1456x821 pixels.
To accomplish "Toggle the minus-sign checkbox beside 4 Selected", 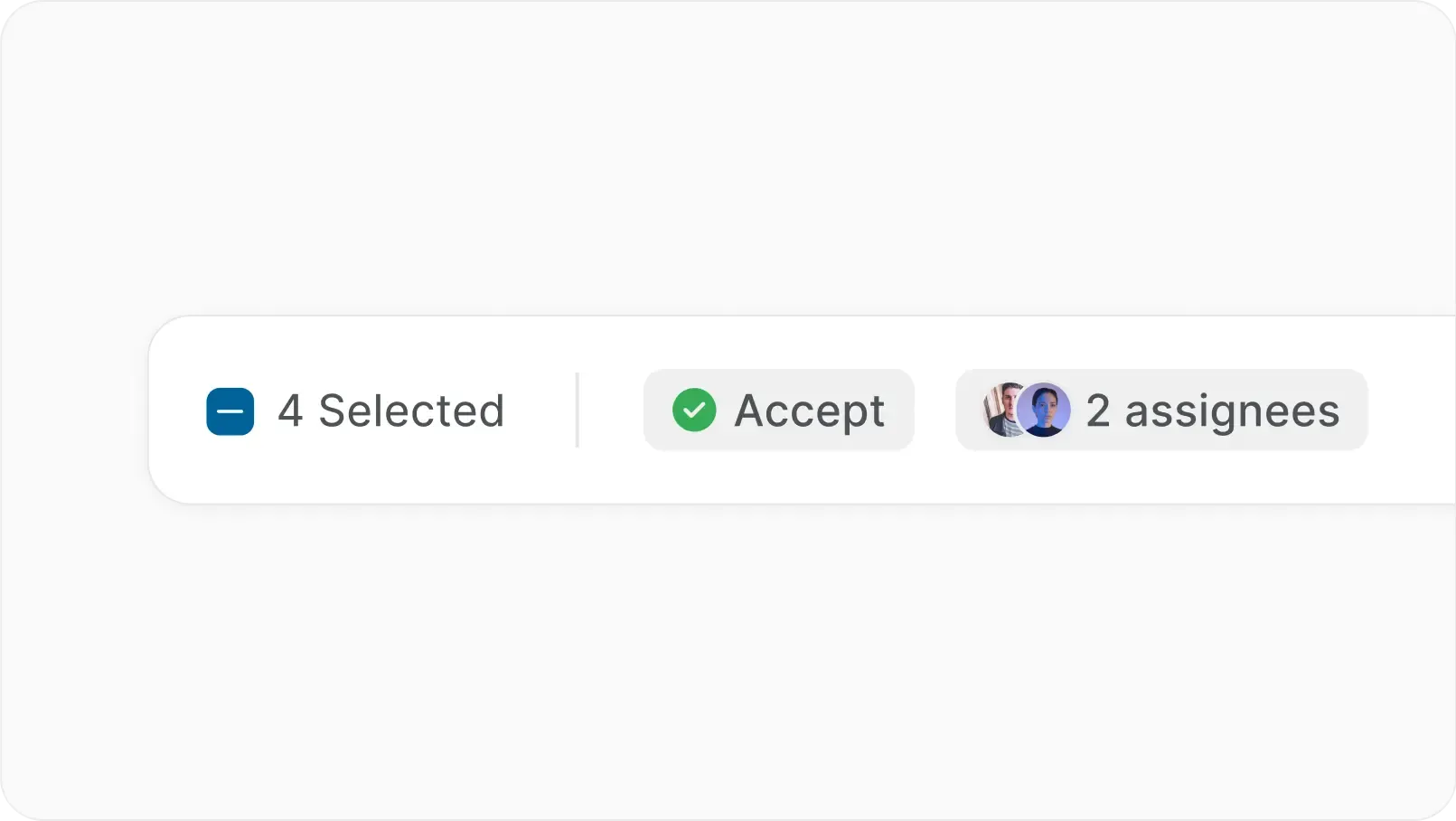I will [x=230, y=411].
